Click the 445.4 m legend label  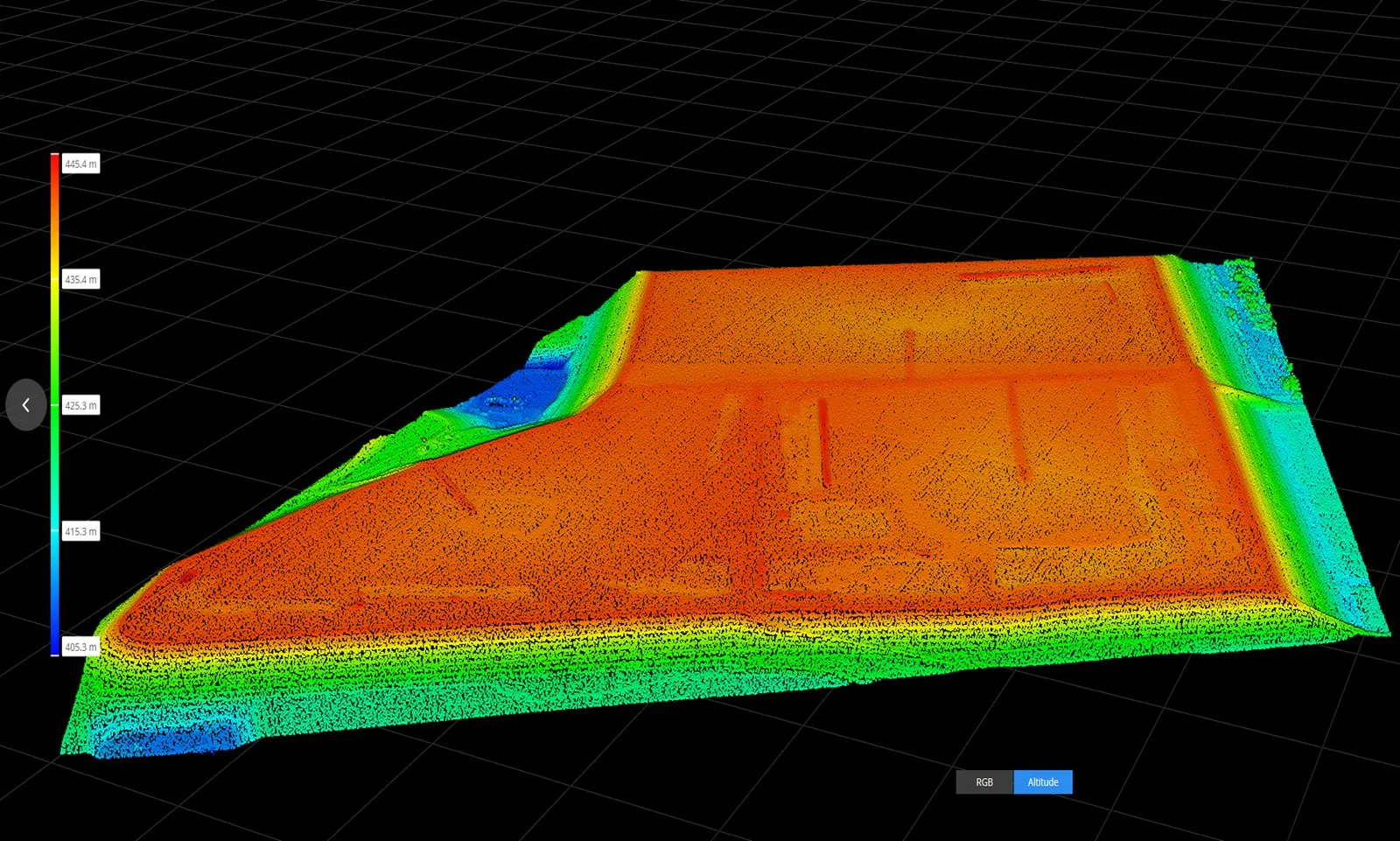click(x=80, y=164)
